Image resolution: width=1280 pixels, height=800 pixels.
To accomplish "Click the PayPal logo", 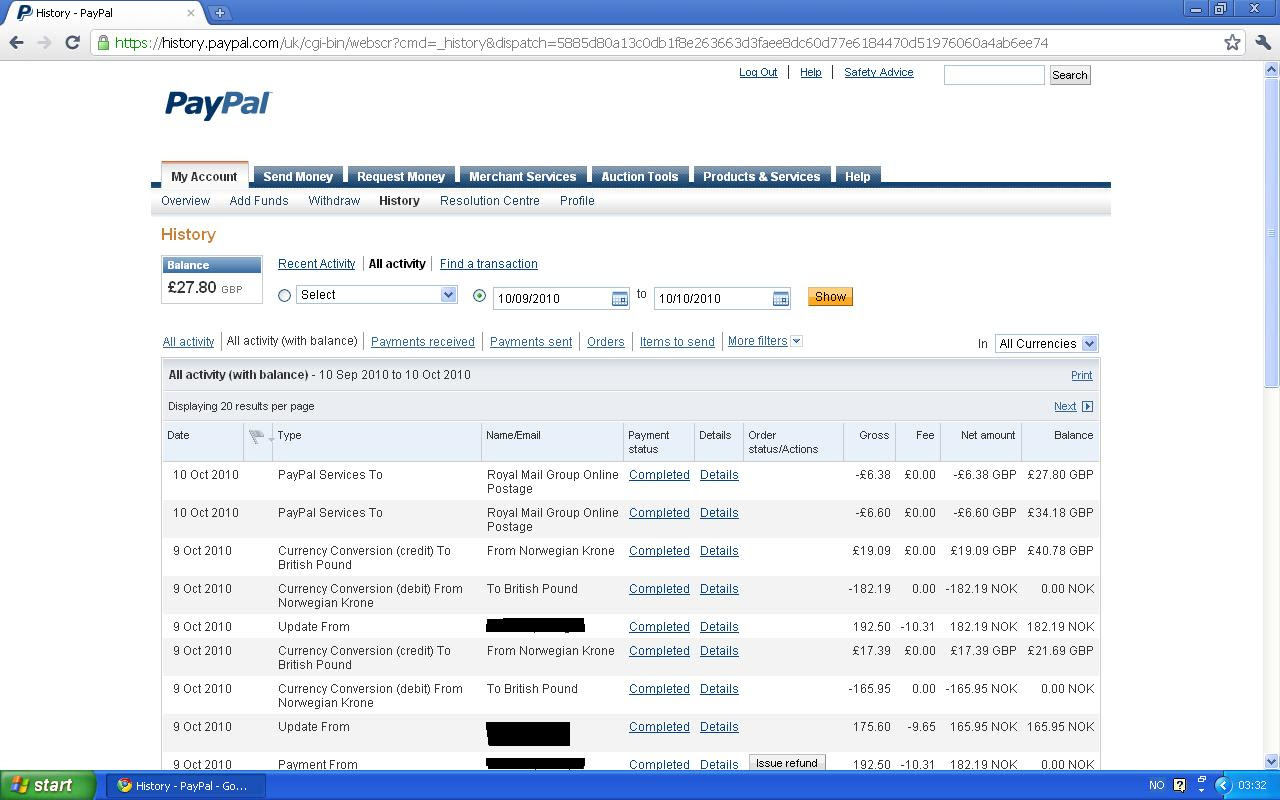I will click(x=218, y=104).
